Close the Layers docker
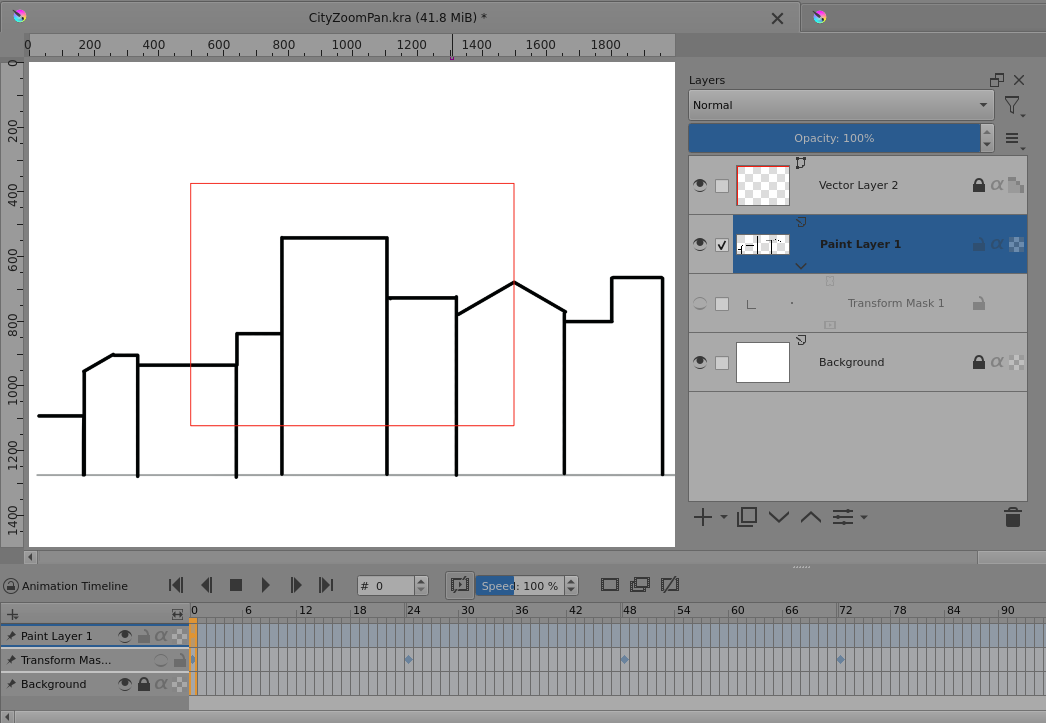Image resolution: width=1046 pixels, height=723 pixels. point(1019,80)
